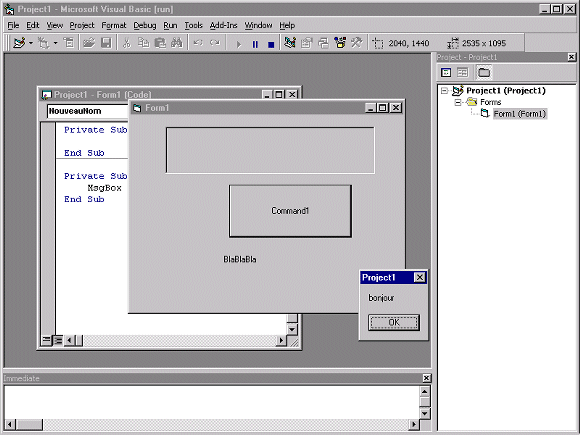This screenshot has height=435, width=580.
Task: Open the Toolbox via hammer-wrench icon
Action: pos(357,43)
